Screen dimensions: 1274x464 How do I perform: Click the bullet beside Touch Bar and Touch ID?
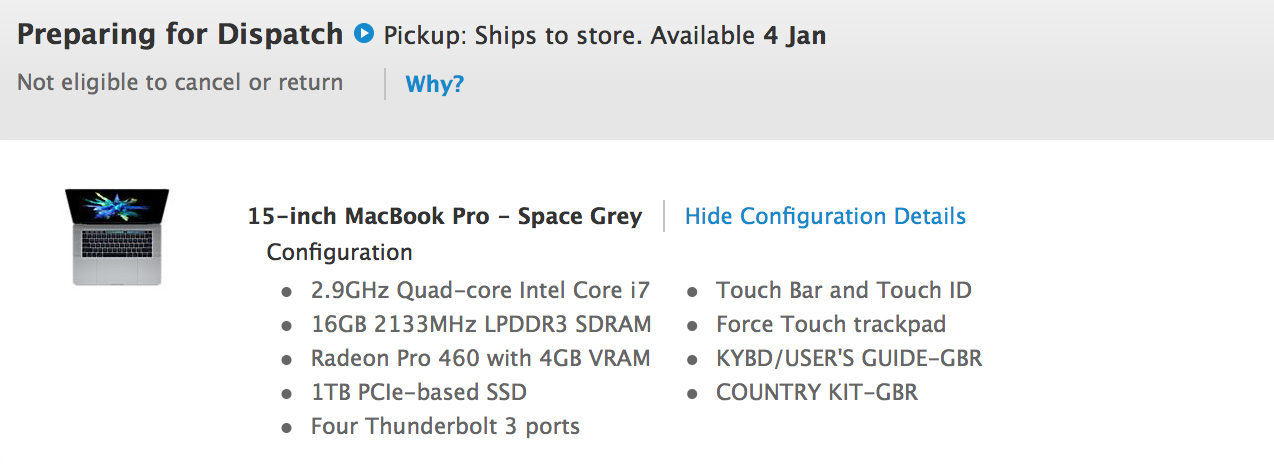point(692,292)
